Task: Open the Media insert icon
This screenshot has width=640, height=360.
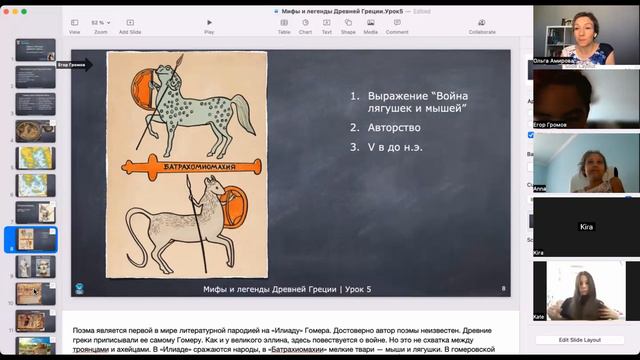Action: [x=371, y=23]
